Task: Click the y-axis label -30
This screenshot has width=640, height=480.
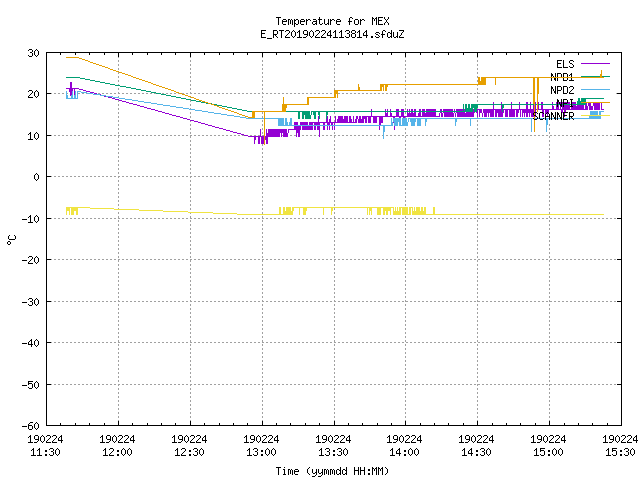Action: (x=31, y=301)
